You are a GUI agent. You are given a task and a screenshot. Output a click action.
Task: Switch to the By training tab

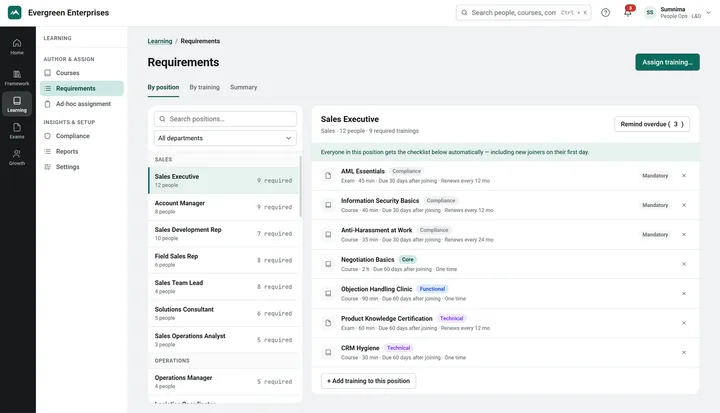pos(204,87)
